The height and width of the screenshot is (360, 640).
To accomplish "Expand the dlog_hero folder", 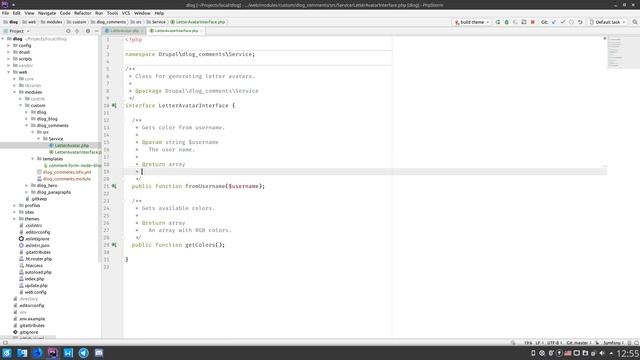I will tap(27, 186).
